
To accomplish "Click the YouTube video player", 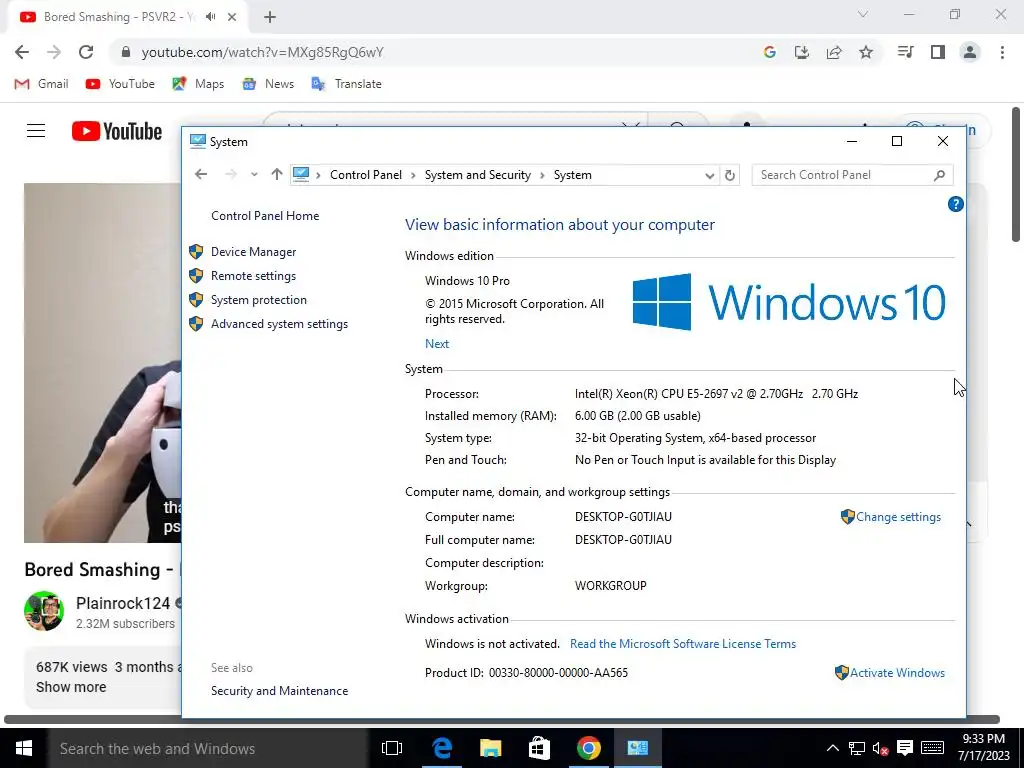I will (103, 363).
